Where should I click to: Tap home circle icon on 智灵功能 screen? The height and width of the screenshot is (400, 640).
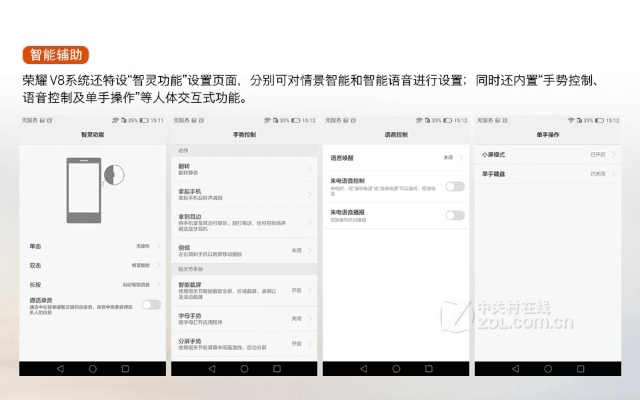tap(92, 368)
